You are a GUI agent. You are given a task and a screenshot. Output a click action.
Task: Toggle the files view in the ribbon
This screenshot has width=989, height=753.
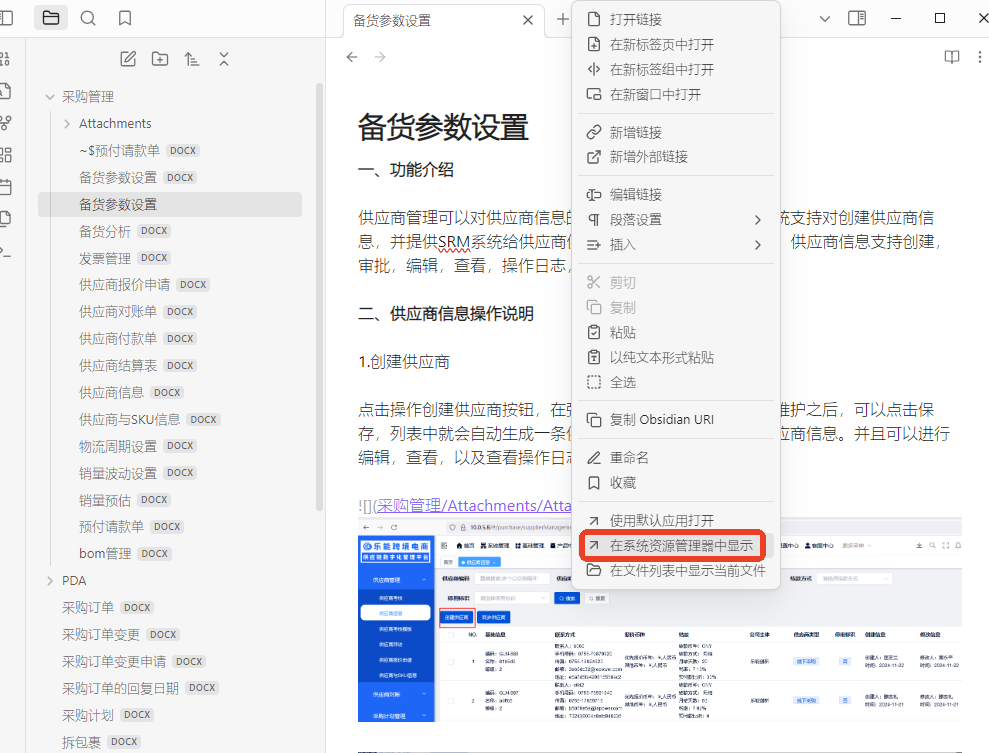click(50, 17)
